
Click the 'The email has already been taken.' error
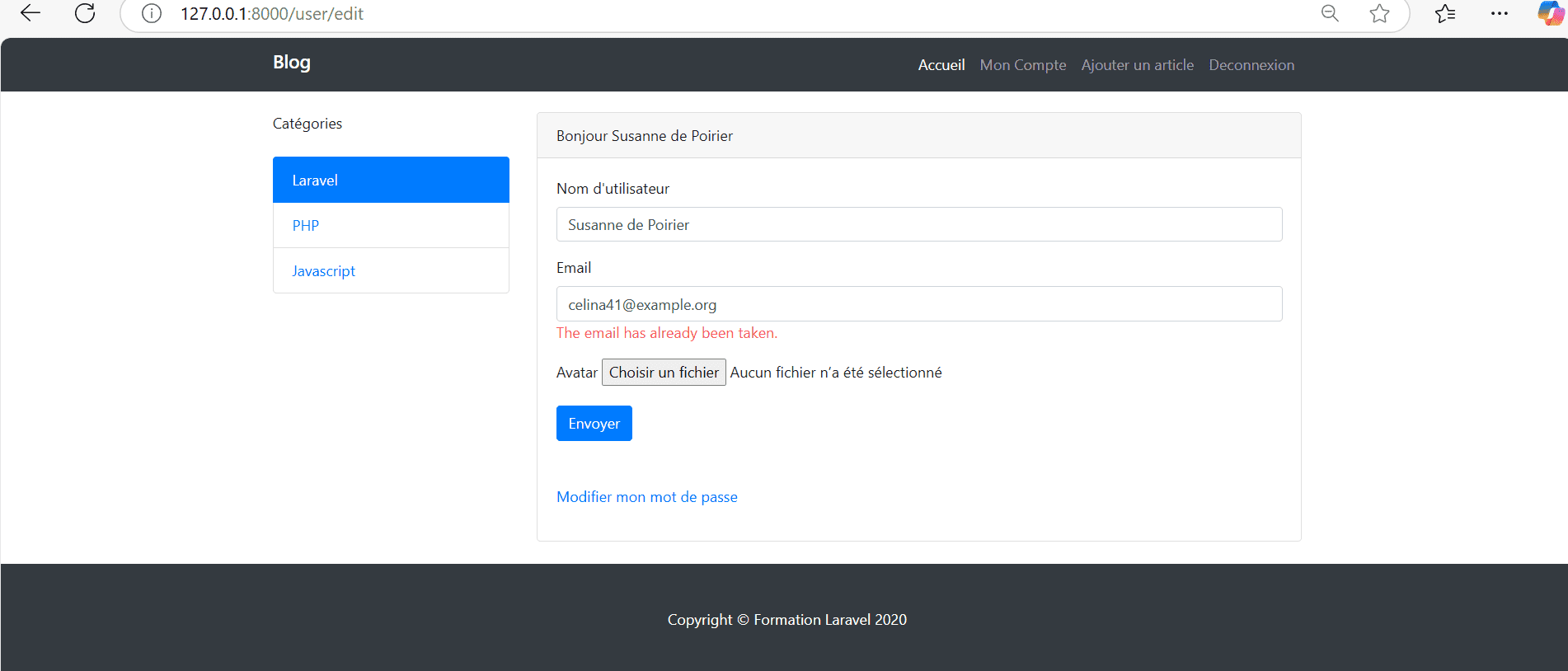667,333
